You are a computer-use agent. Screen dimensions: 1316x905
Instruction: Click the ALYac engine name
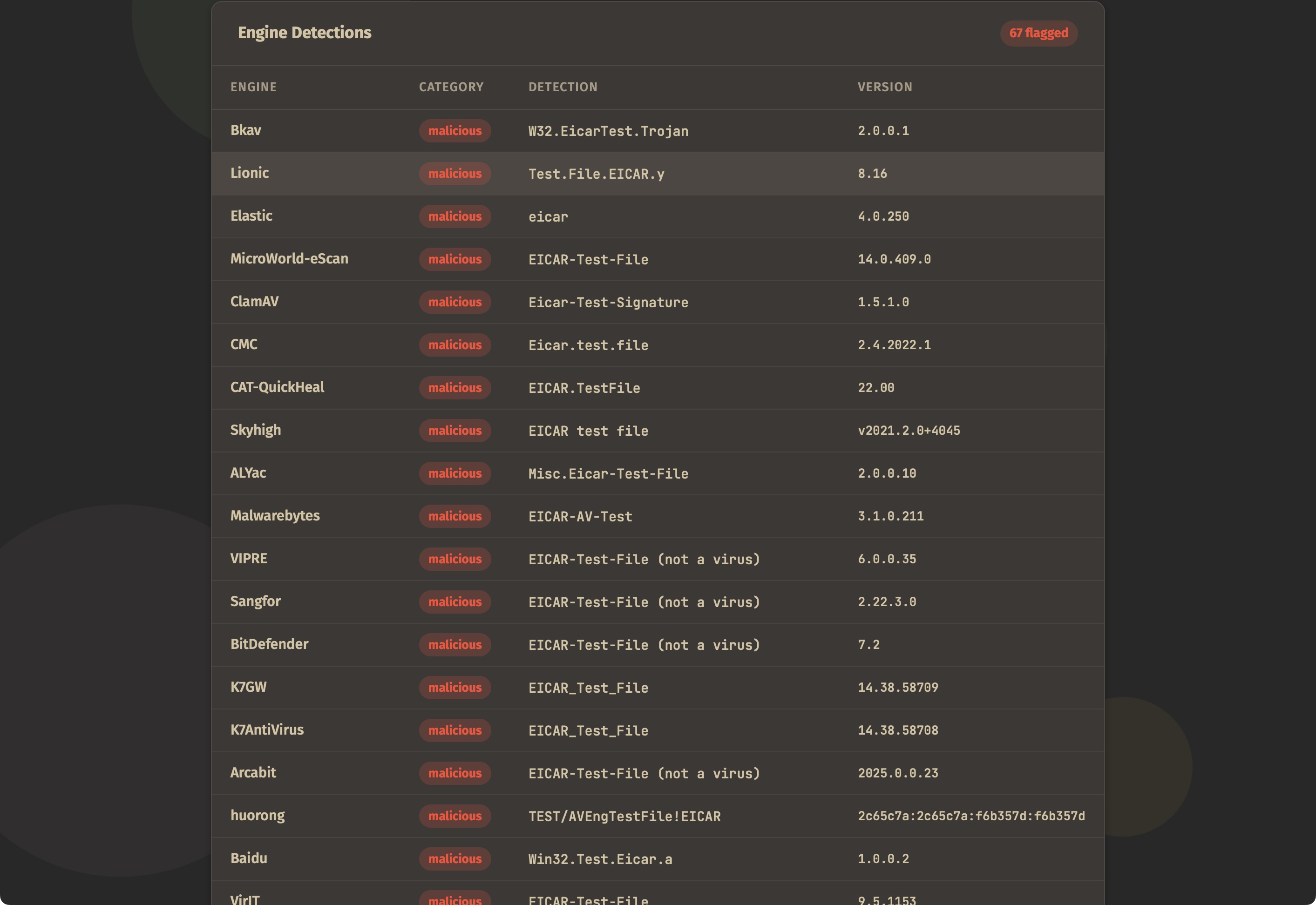[248, 473]
